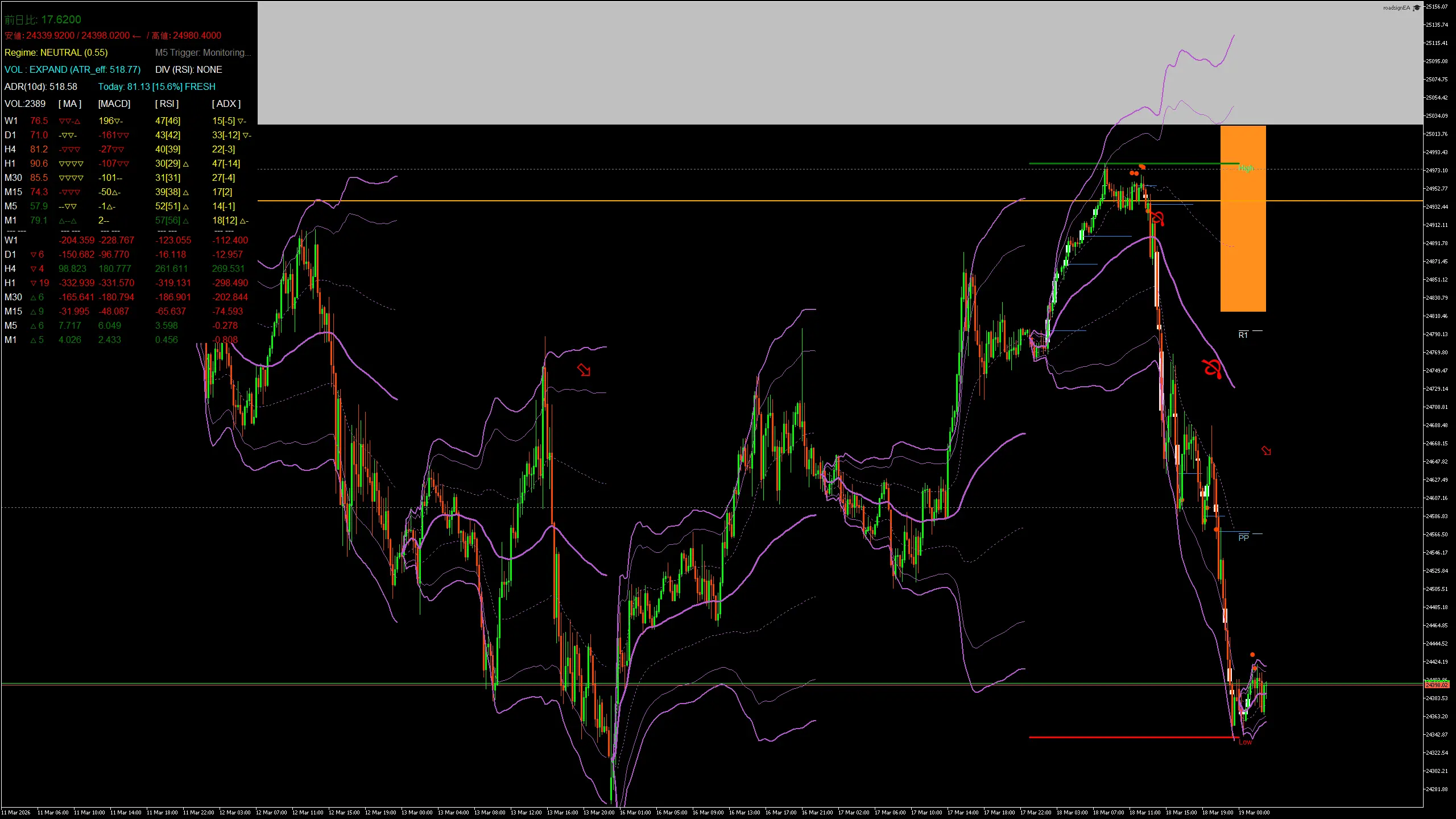Click the Regime: NEUTRAL (0.55) label
The width and height of the screenshot is (1456, 819).
point(56,52)
